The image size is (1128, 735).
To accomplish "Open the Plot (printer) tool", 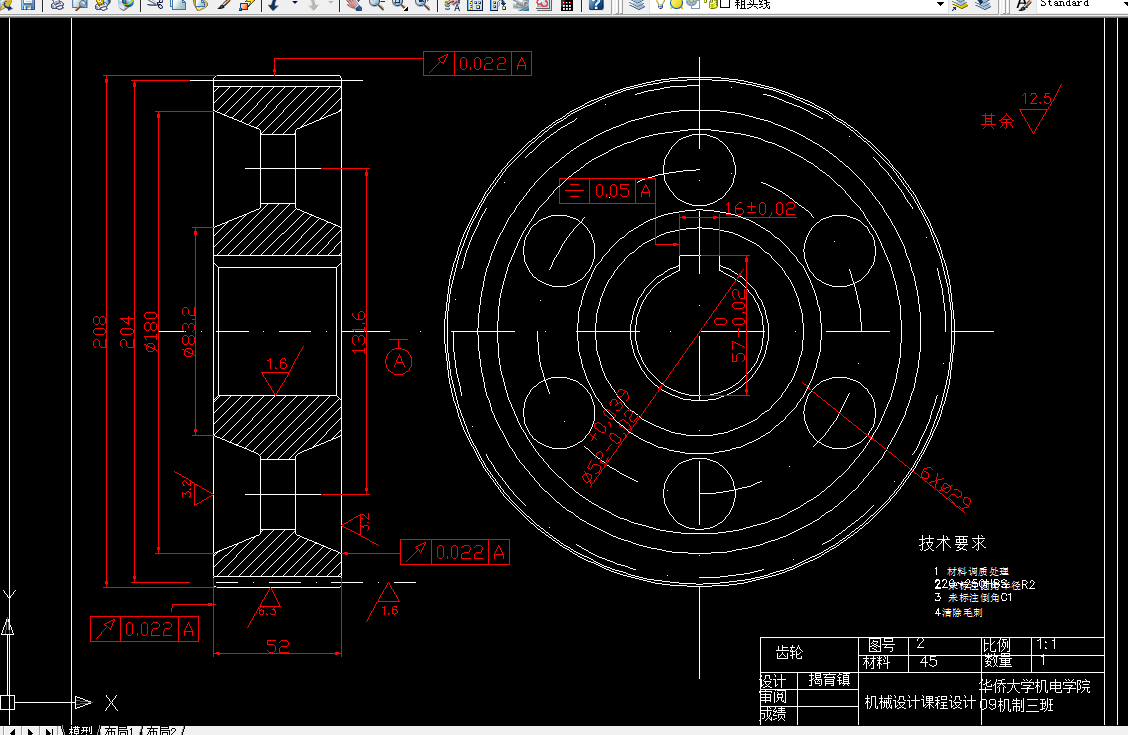I will 57,4.
